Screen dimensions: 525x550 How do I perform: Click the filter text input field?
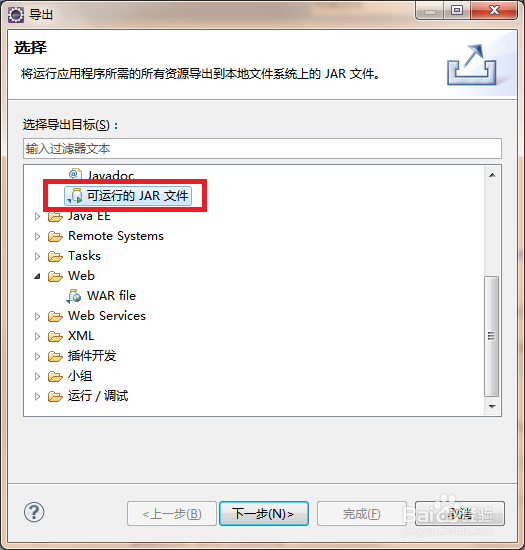tap(262, 148)
